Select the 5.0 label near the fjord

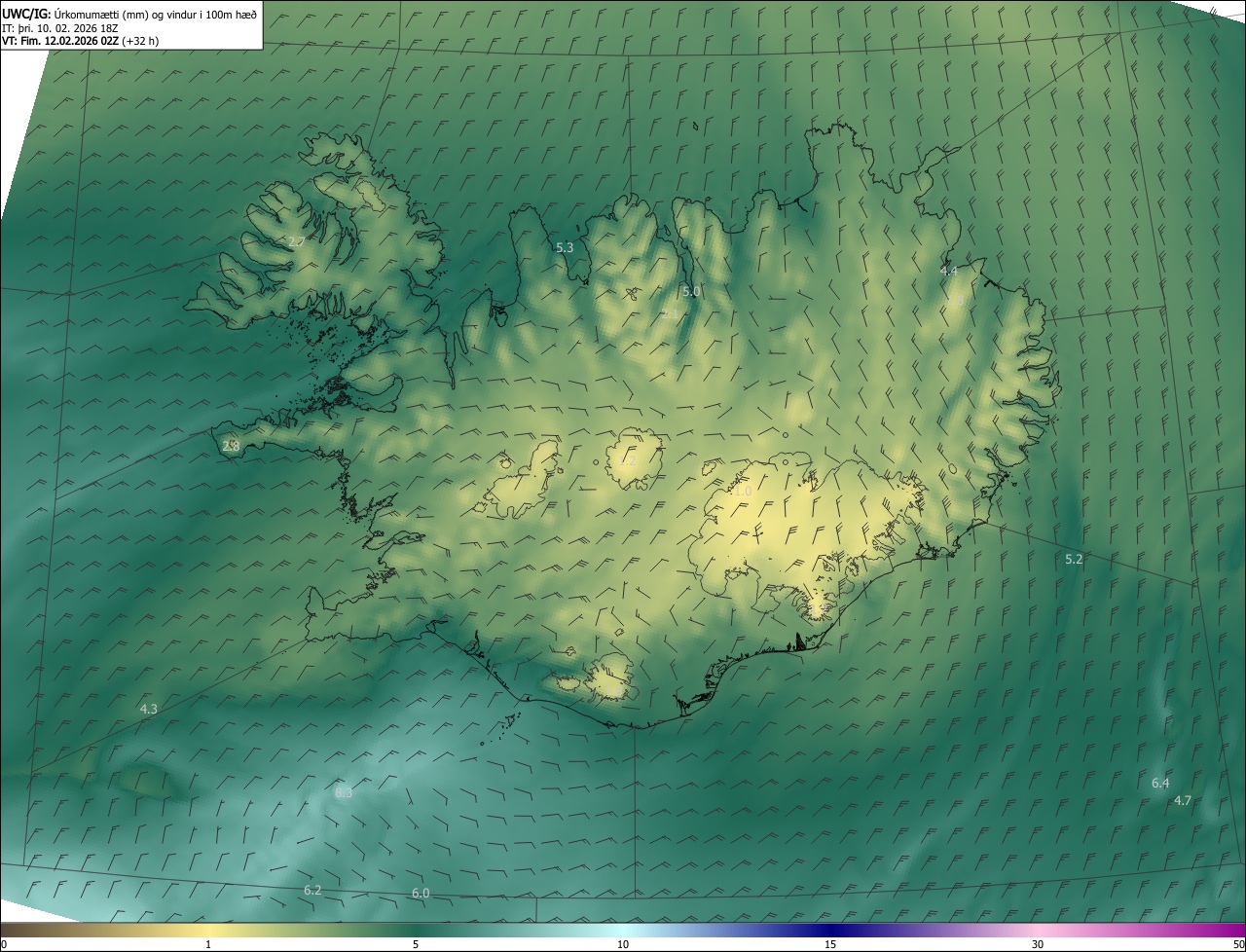tap(691, 291)
